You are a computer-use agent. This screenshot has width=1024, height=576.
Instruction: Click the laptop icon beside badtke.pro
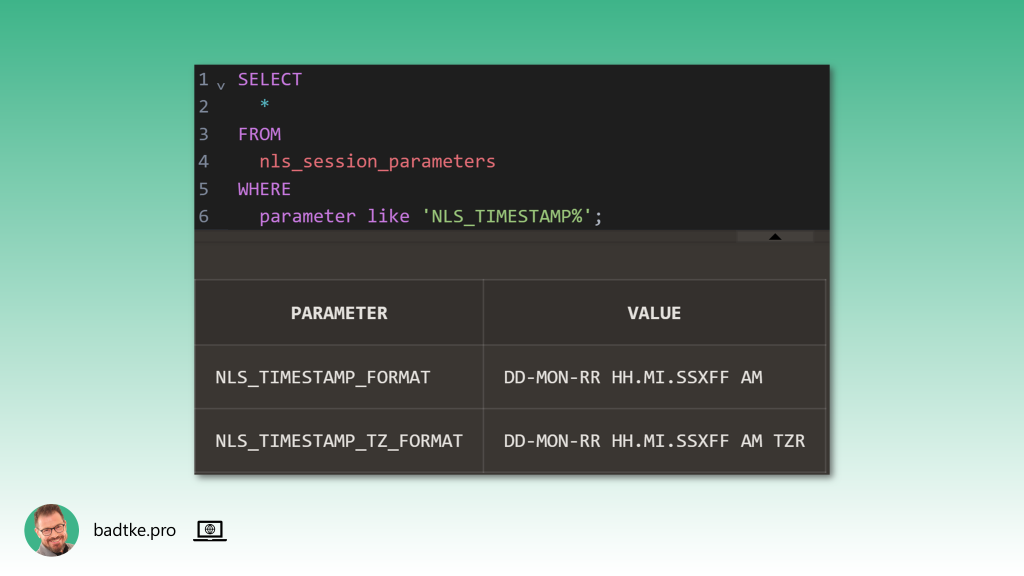click(210, 531)
